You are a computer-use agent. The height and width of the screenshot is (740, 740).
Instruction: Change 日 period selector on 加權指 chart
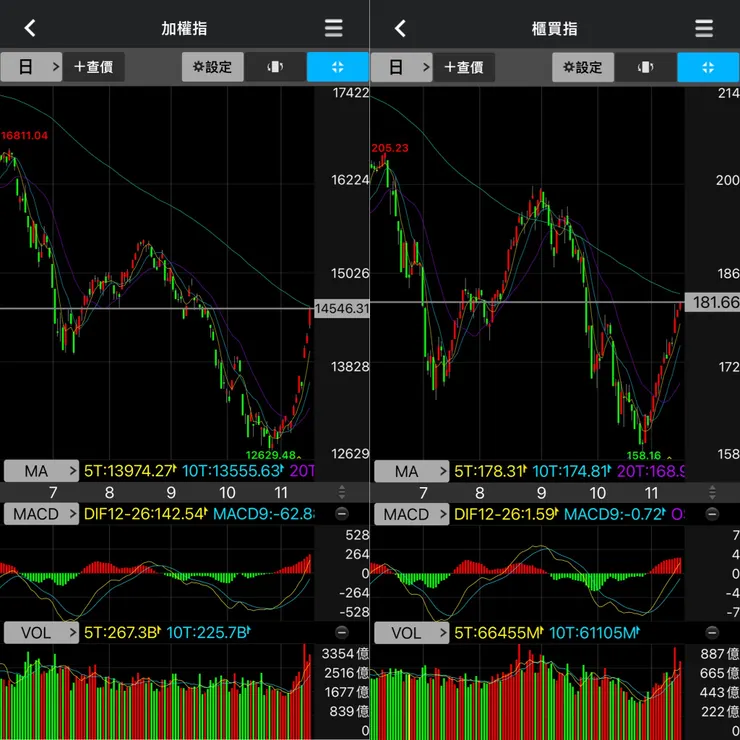pos(31,67)
